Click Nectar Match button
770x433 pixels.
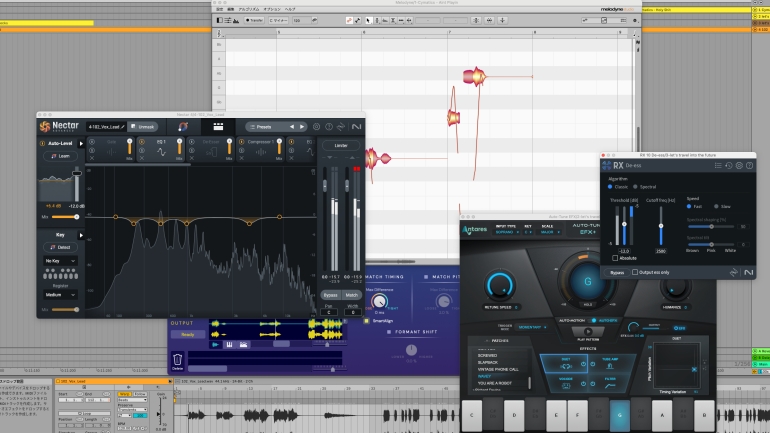click(352, 295)
